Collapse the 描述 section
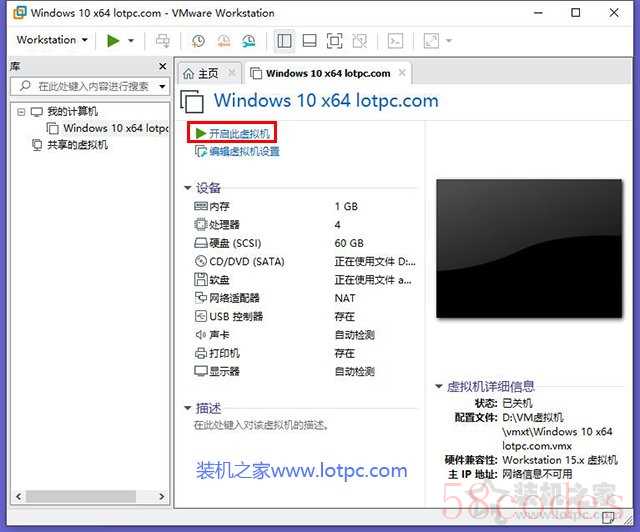This screenshot has height=532, width=640. (188, 408)
